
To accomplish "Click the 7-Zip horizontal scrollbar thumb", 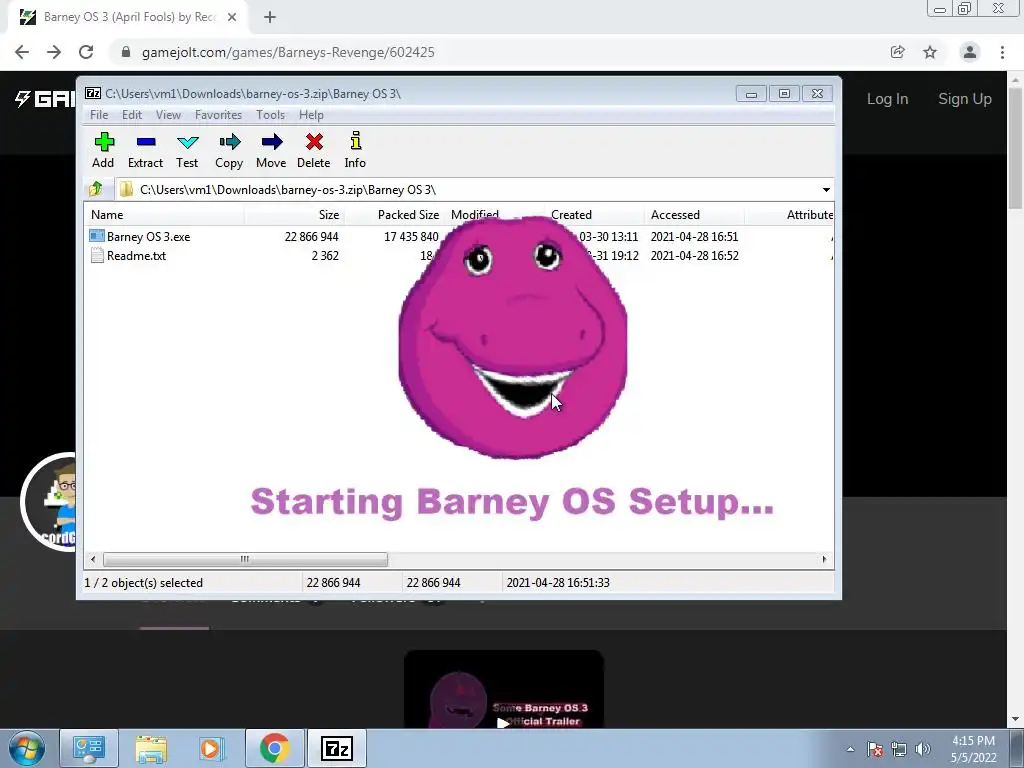I will pyautogui.click(x=245, y=559).
